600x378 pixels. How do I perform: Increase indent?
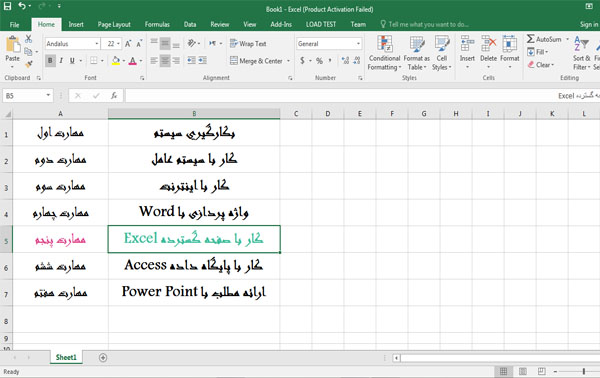coord(202,60)
